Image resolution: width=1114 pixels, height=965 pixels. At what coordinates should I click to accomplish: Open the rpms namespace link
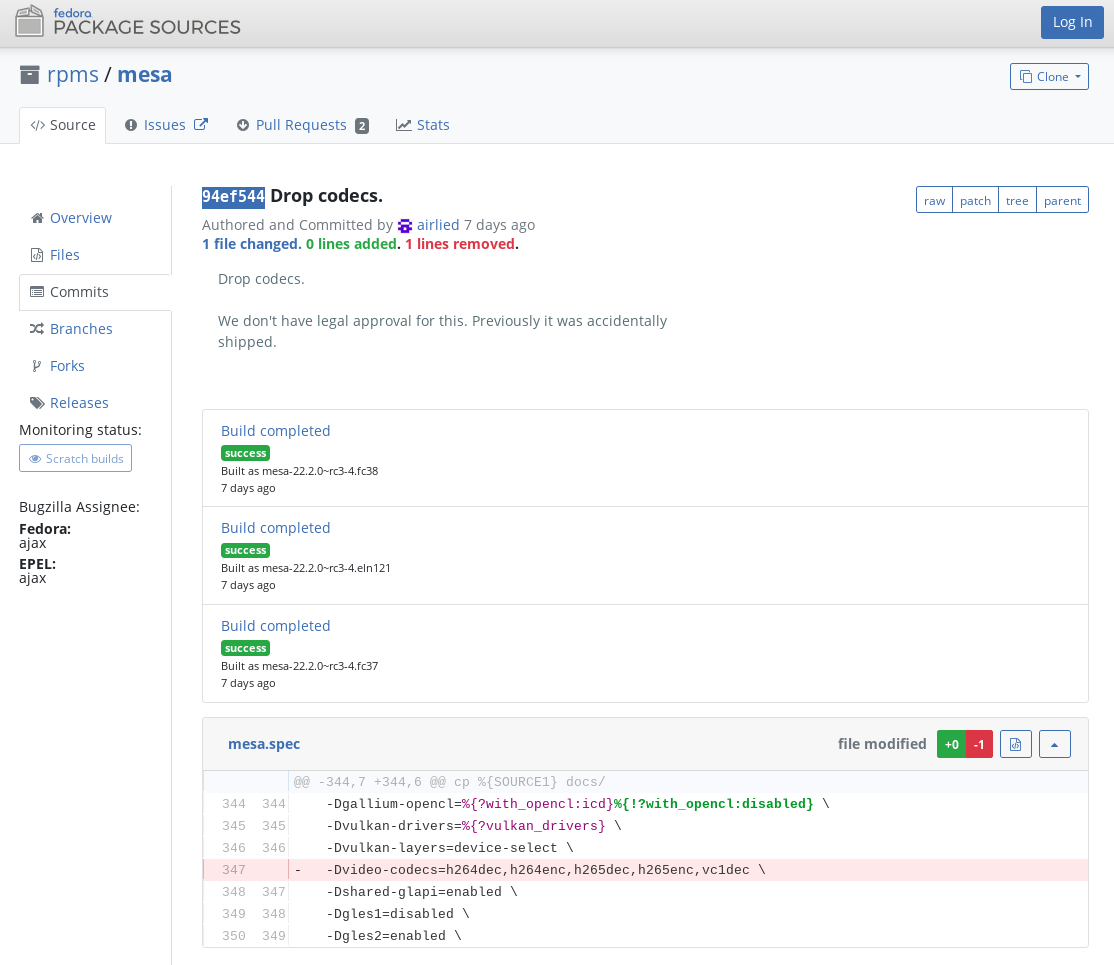coord(72,75)
